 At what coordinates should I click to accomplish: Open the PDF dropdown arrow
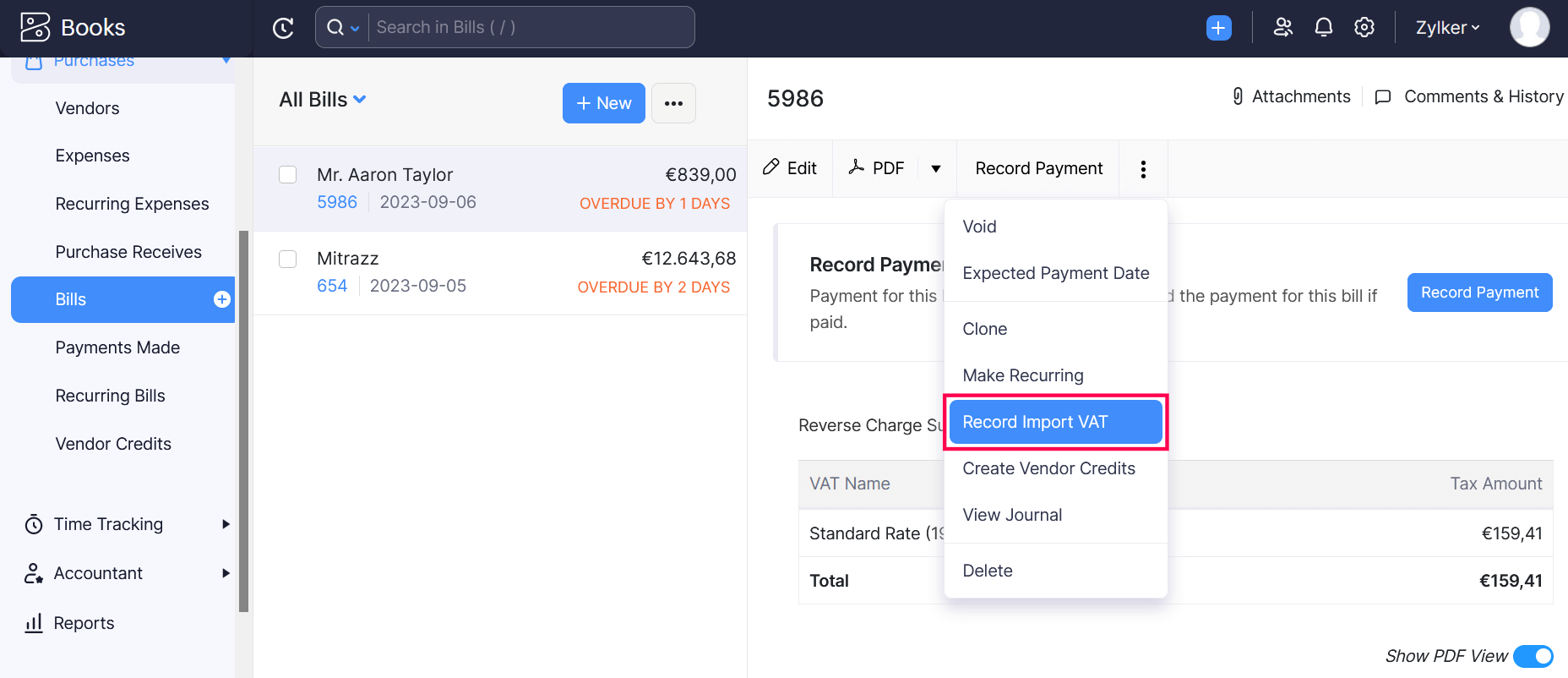coord(936,169)
